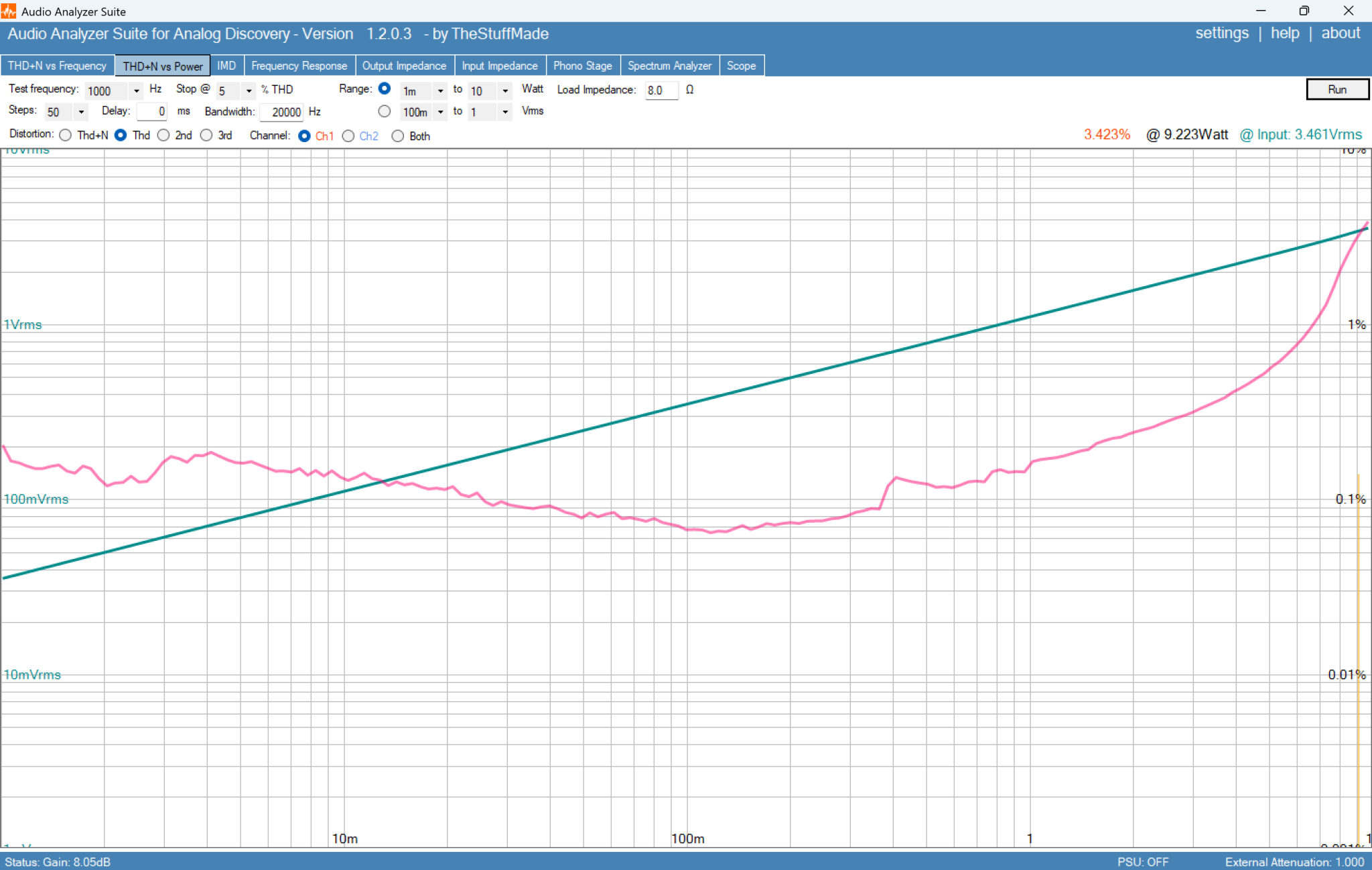Switch to the Spectrum Analyzer tab
Image resolution: width=1372 pixels, height=870 pixels.
(669, 66)
